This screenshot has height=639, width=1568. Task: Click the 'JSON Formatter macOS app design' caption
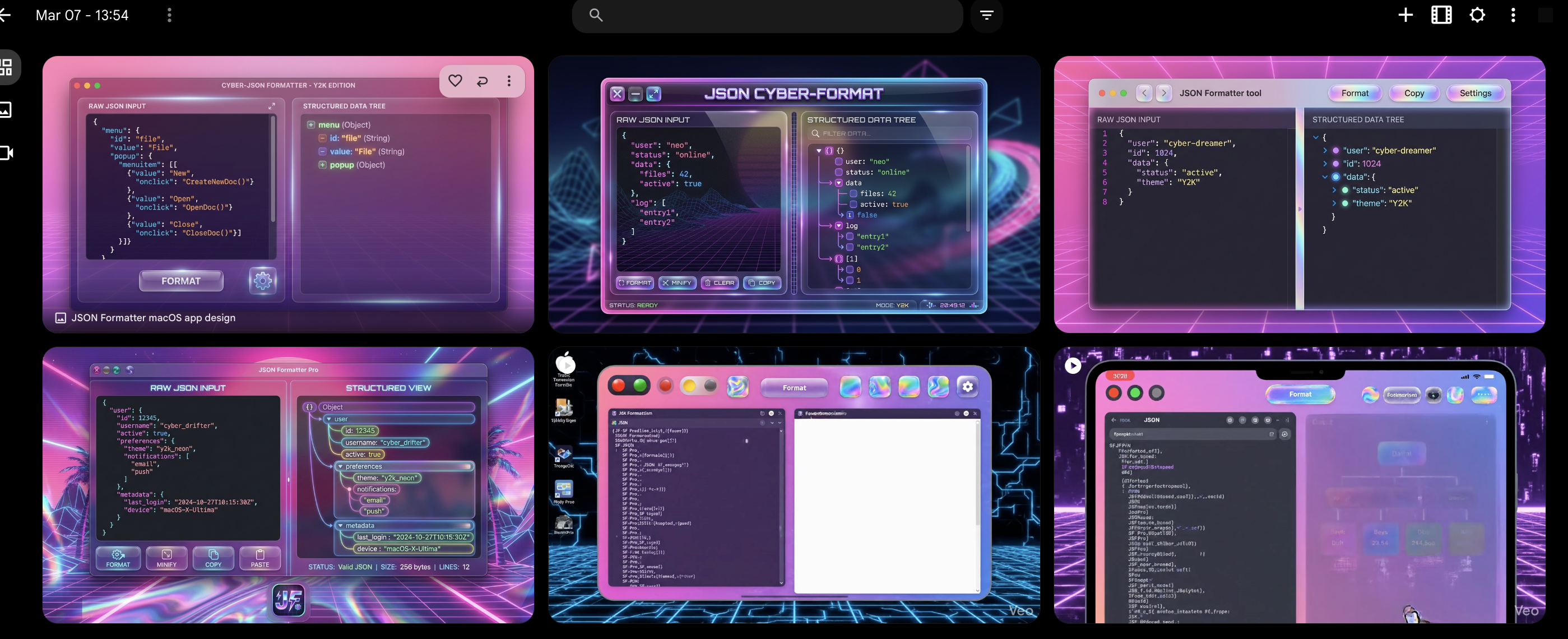pyautogui.click(x=153, y=318)
